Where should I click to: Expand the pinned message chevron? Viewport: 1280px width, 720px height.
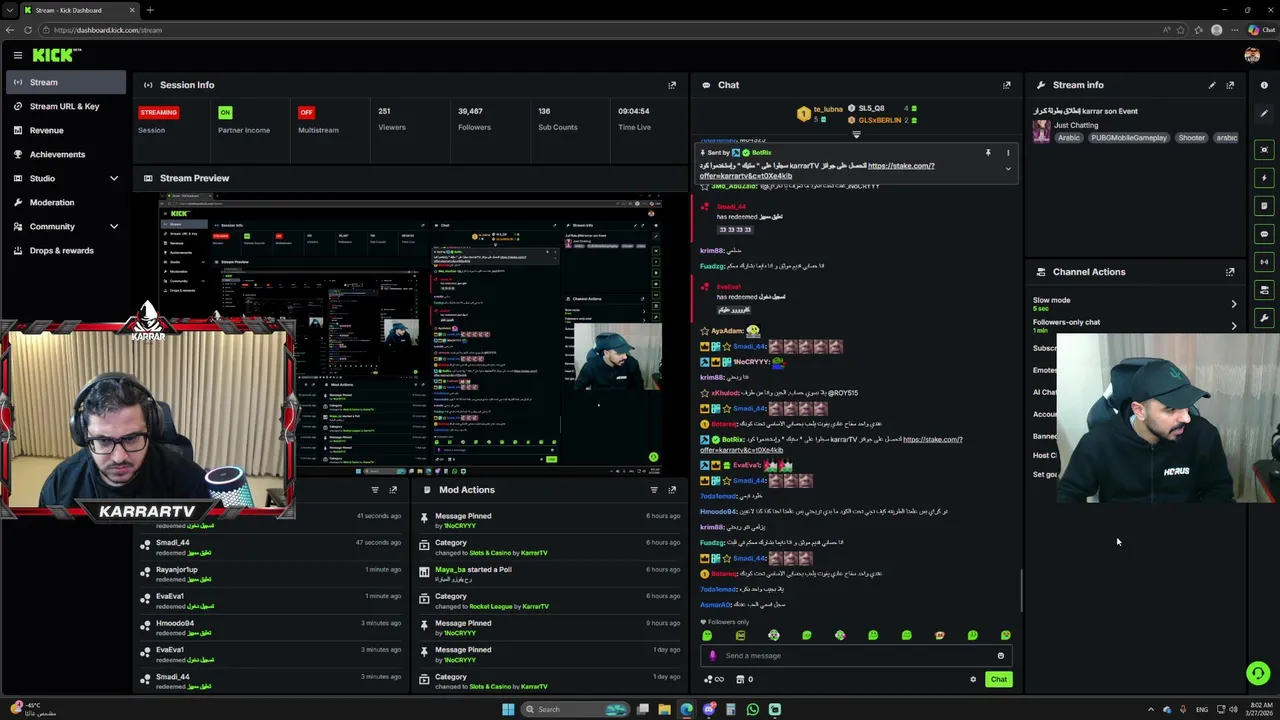point(1008,169)
